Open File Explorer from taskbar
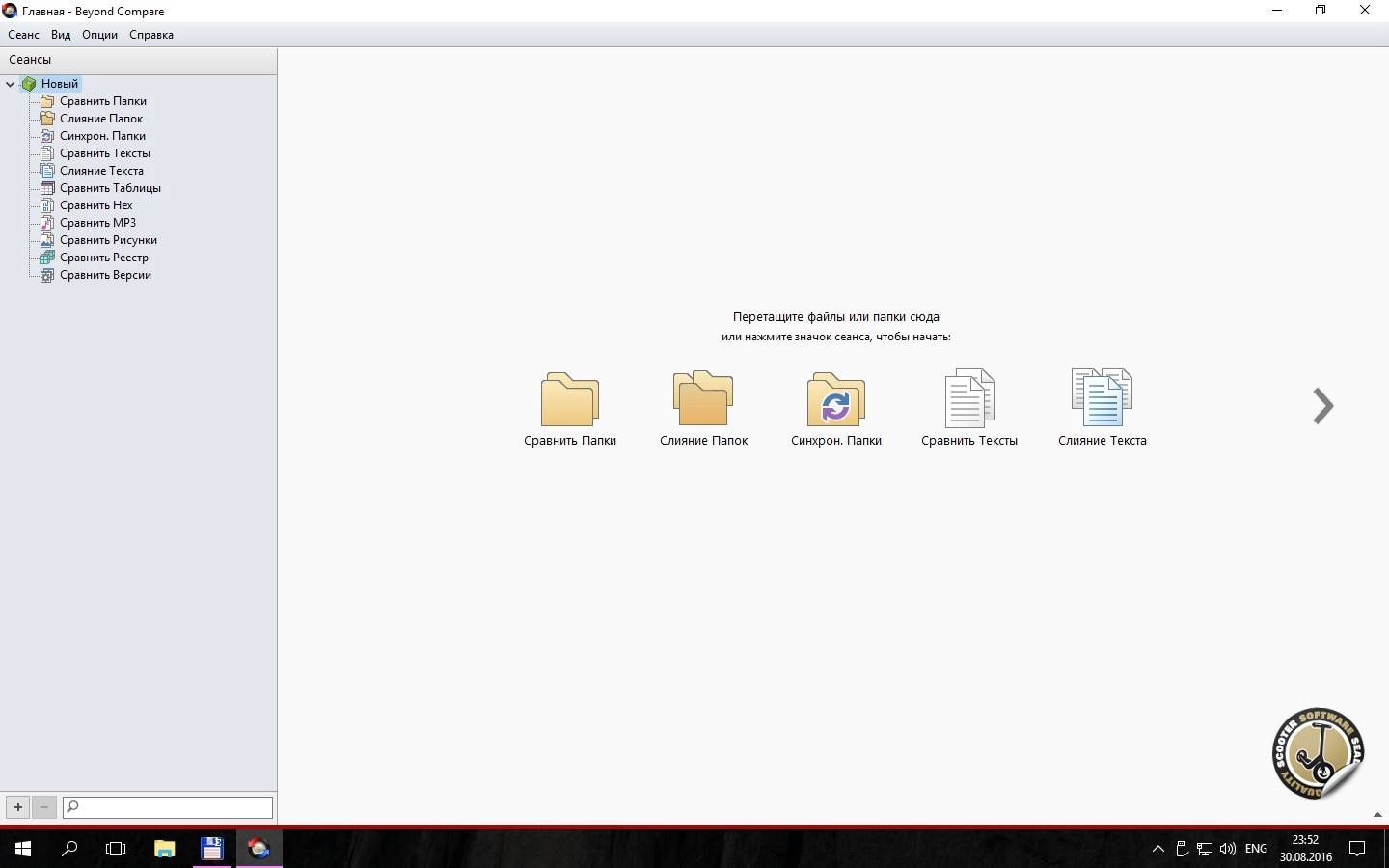The height and width of the screenshot is (868, 1389). click(x=165, y=849)
